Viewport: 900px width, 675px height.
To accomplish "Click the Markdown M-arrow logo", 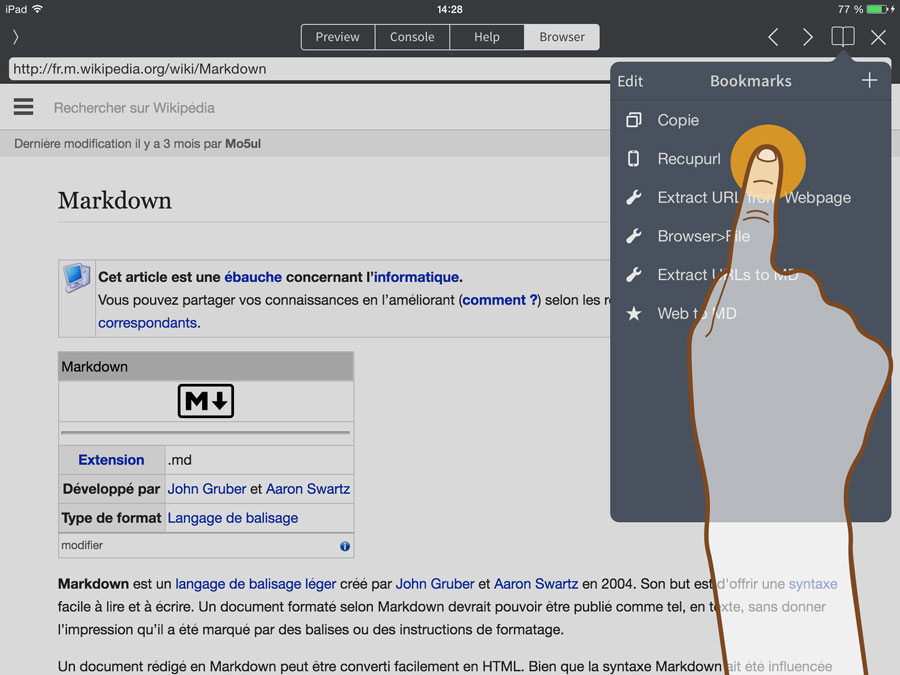I will coord(205,401).
